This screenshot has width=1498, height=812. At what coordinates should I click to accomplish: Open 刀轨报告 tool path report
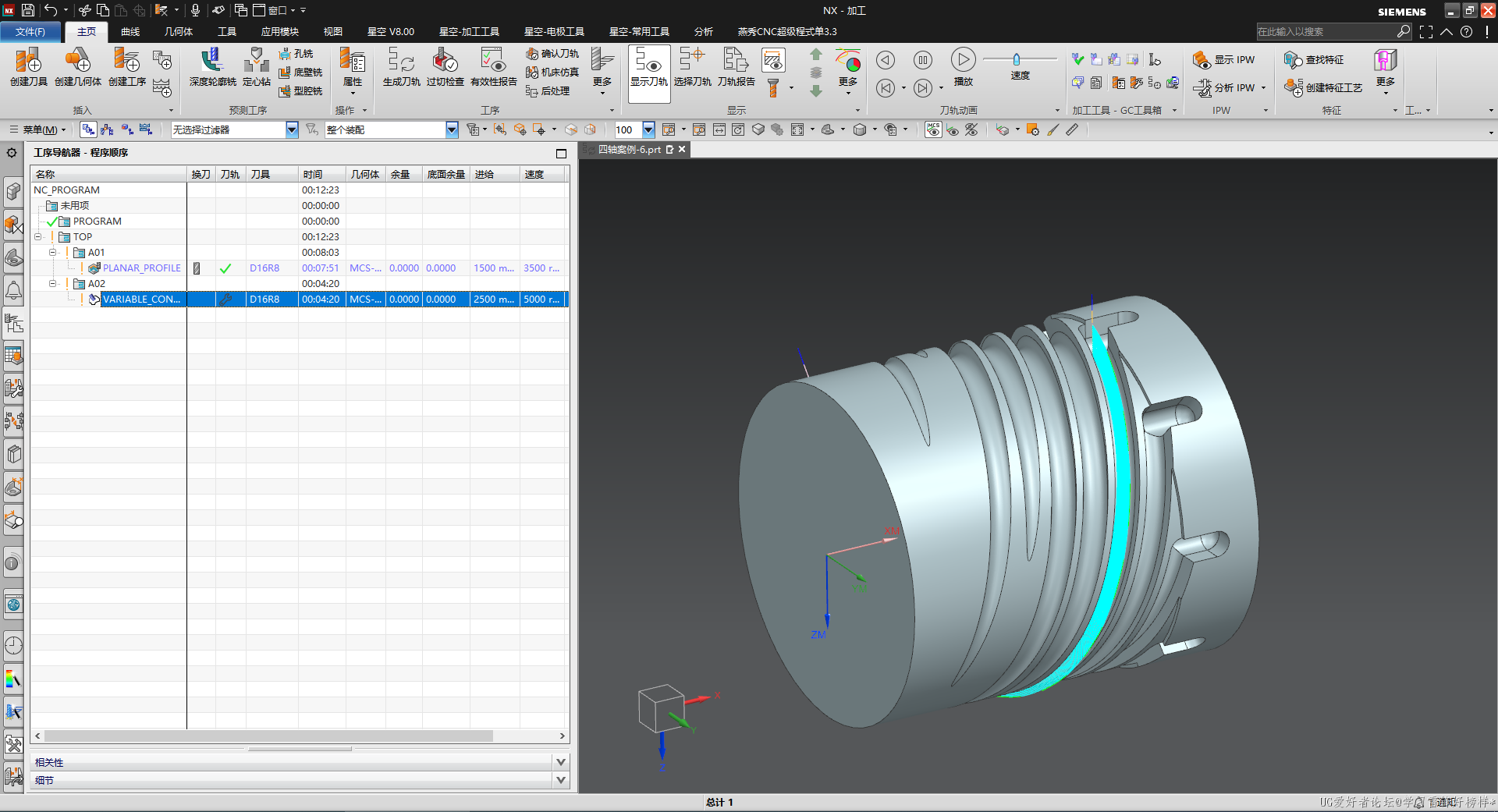[x=736, y=67]
